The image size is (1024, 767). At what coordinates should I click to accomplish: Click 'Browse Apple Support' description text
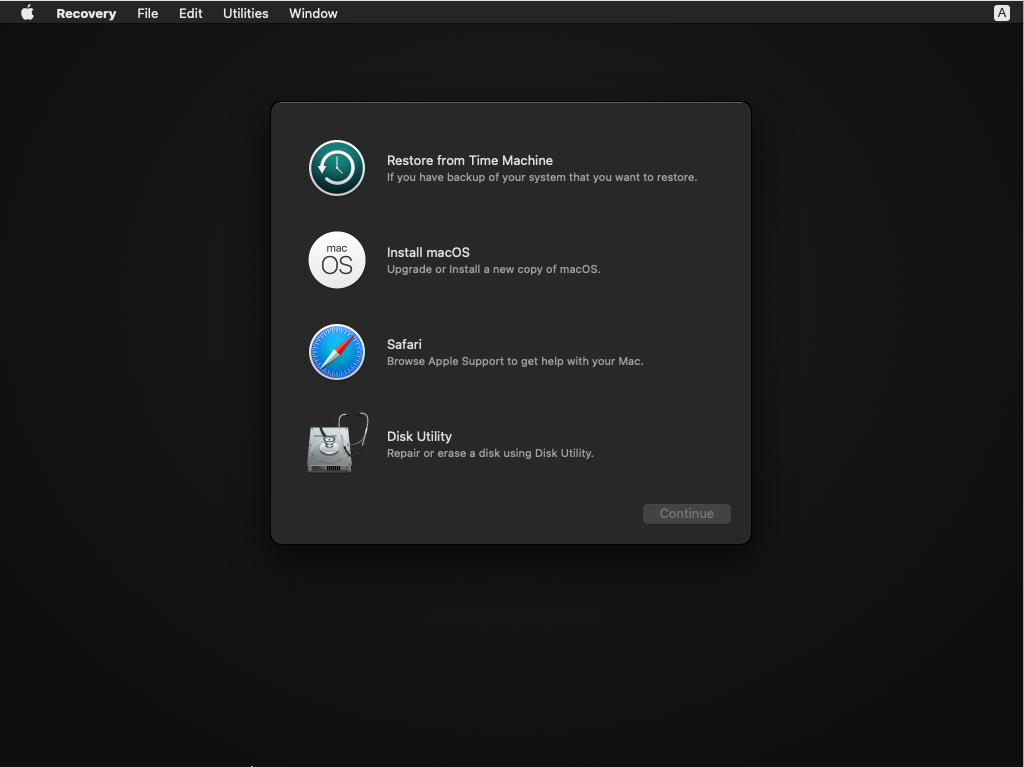515,361
